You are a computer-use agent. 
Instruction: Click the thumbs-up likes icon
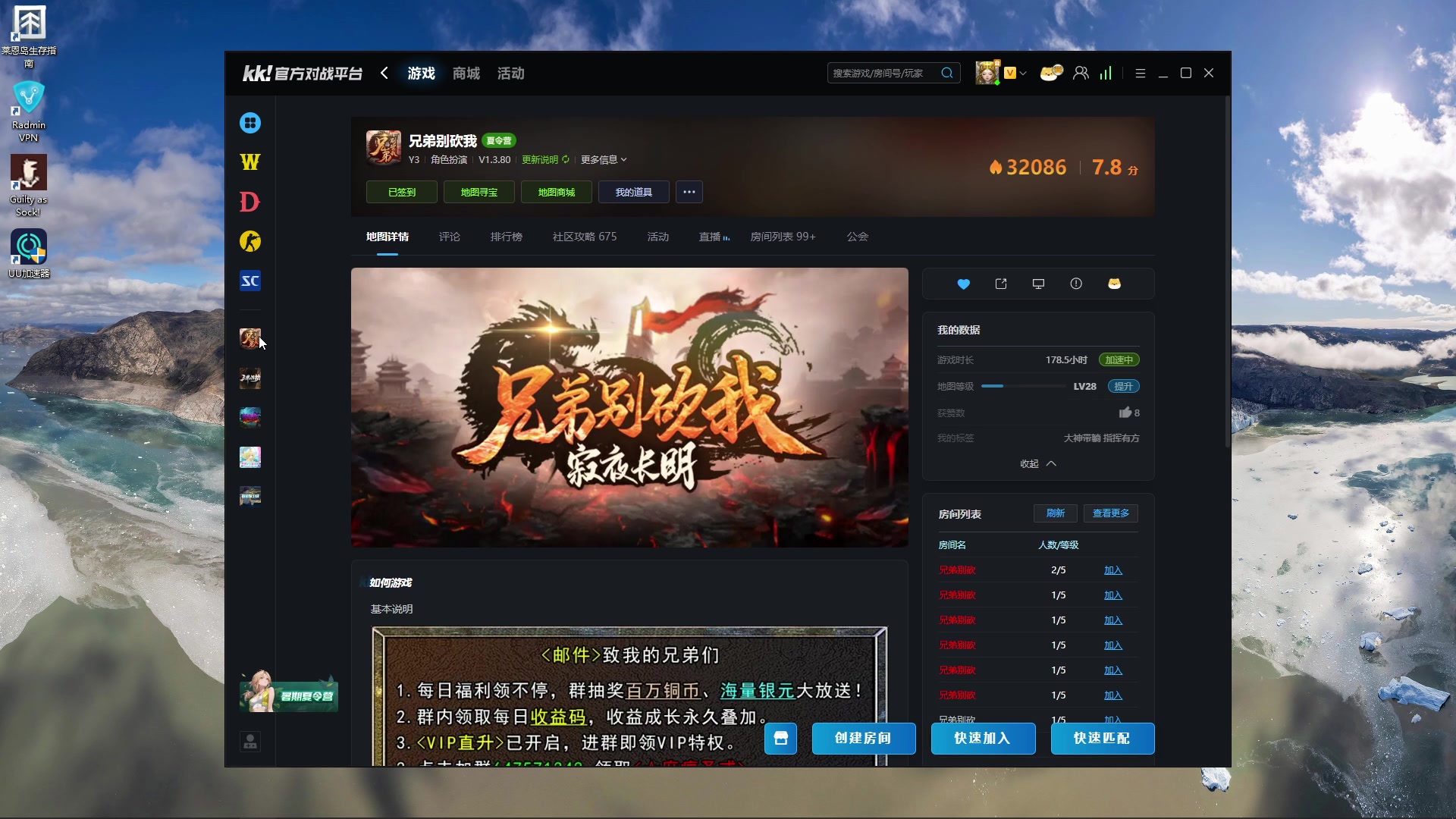coord(1125,413)
